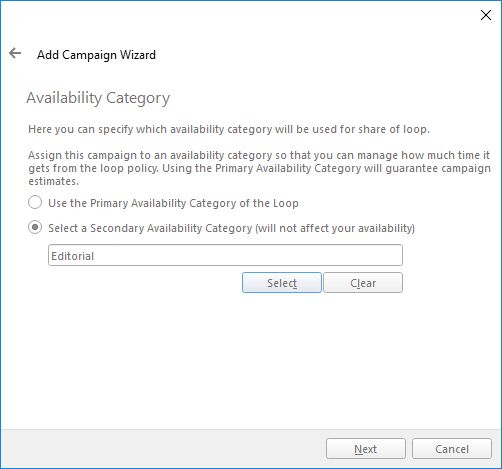Cancel the campaign wizard

point(452,449)
